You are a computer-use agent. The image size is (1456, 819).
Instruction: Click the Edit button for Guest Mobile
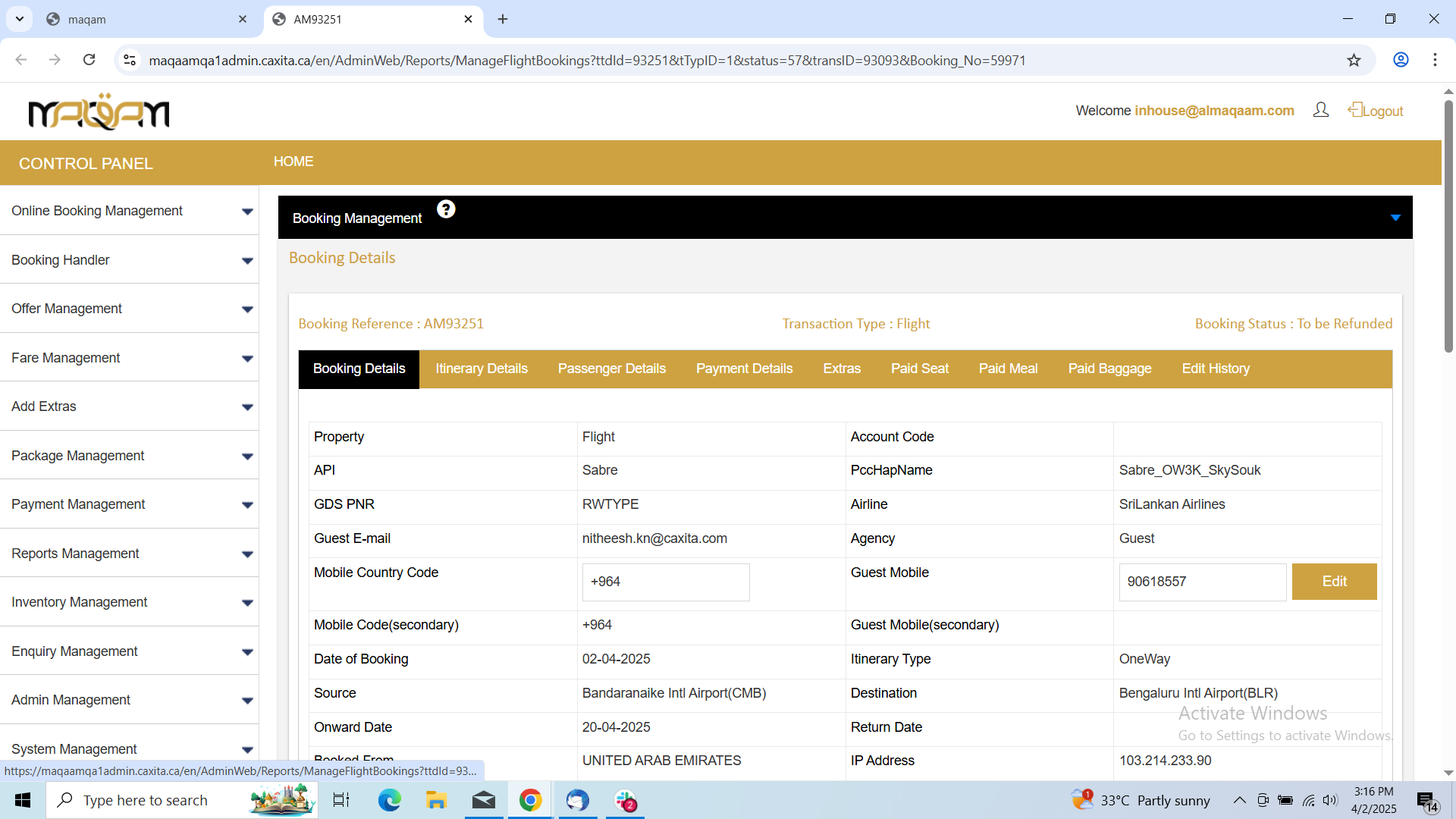click(1333, 582)
